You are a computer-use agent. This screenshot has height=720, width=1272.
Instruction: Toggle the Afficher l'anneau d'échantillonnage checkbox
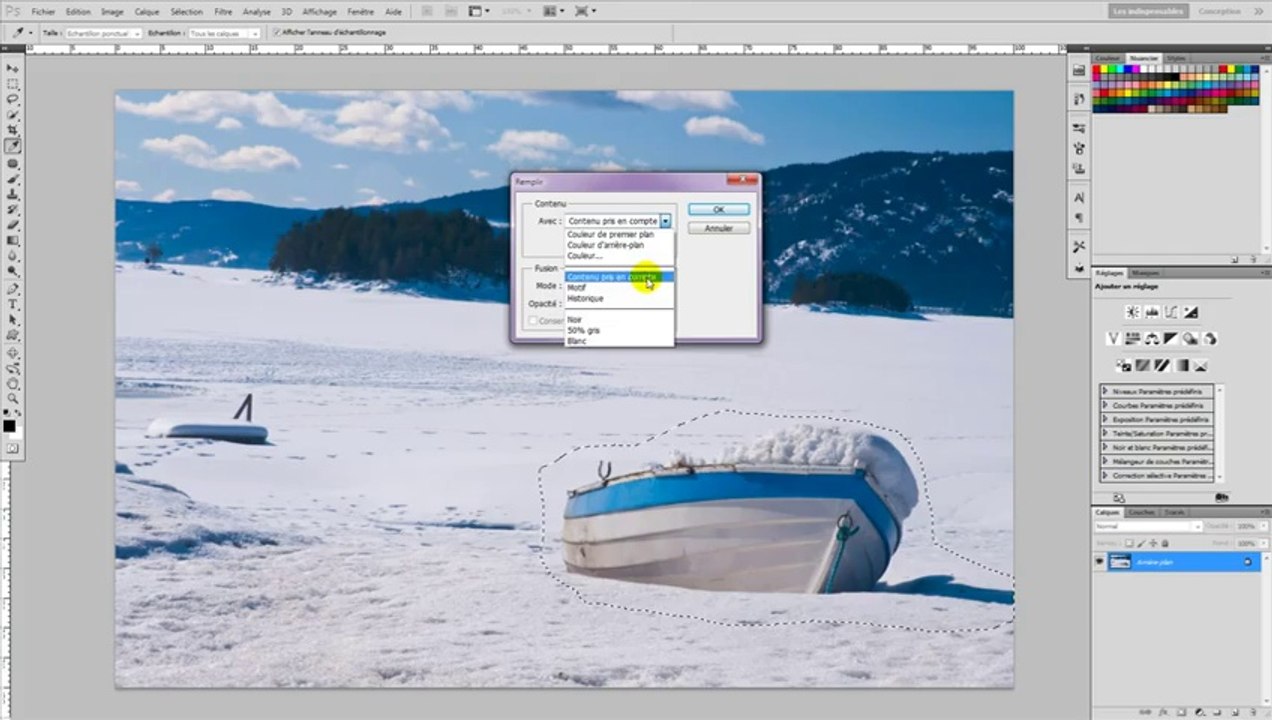(x=277, y=32)
